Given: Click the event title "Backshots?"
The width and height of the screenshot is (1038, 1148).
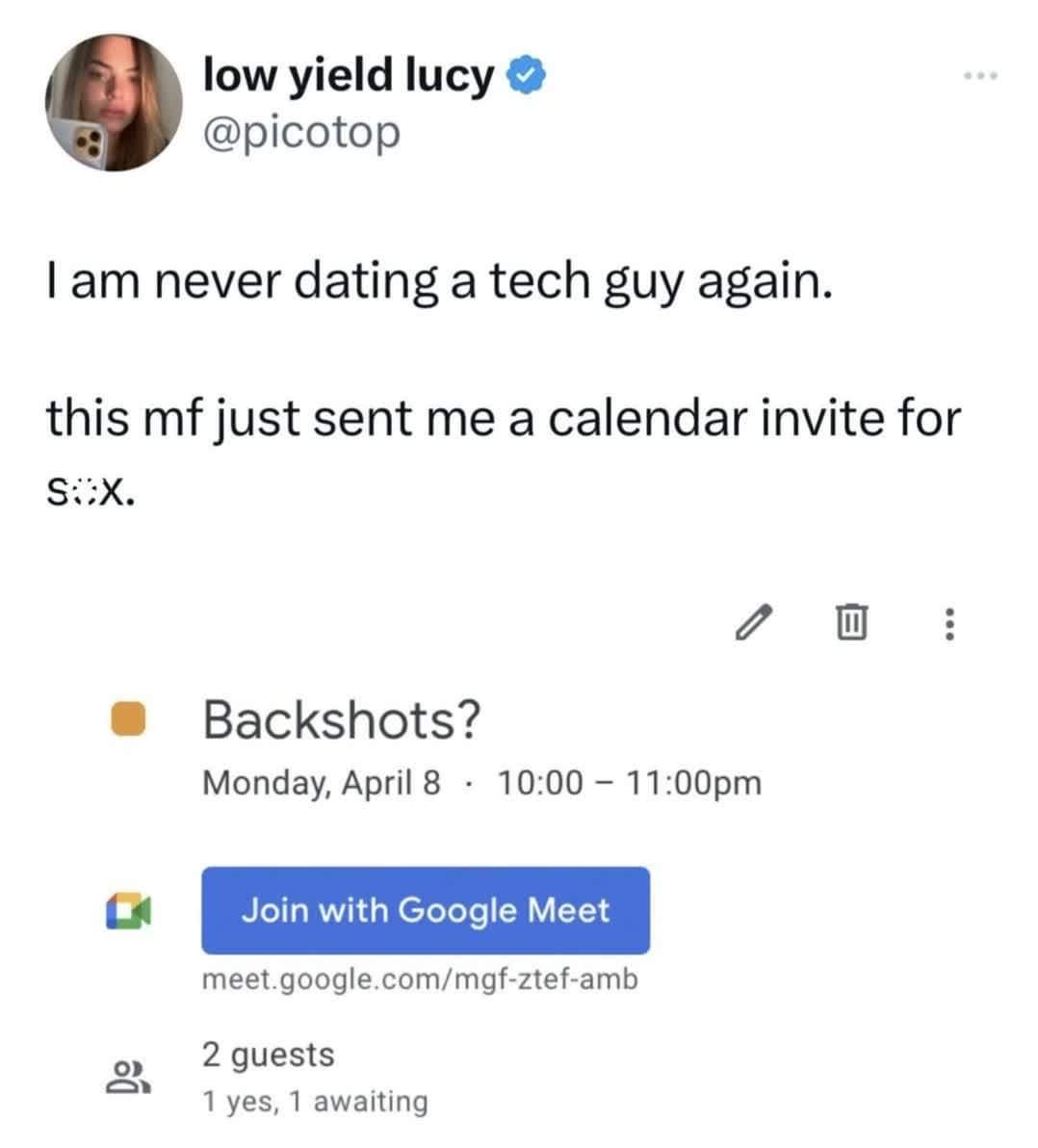Looking at the screenshot, I should (x=341, y=720).
